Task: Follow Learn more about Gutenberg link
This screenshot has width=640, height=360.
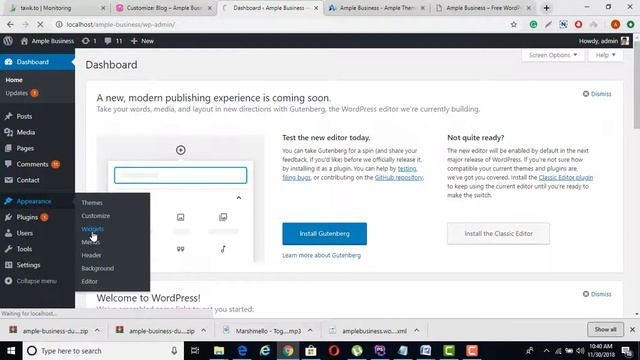Action: tap(322, 255)
